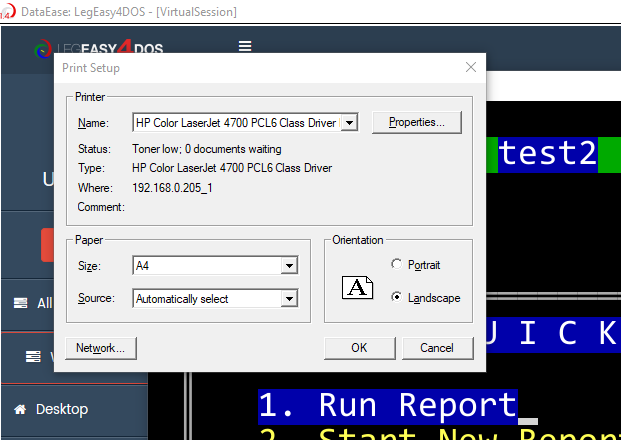Click the printer location '192.168.0.205_1'
The width and height of the screenshot is (621, 440).
172,188
